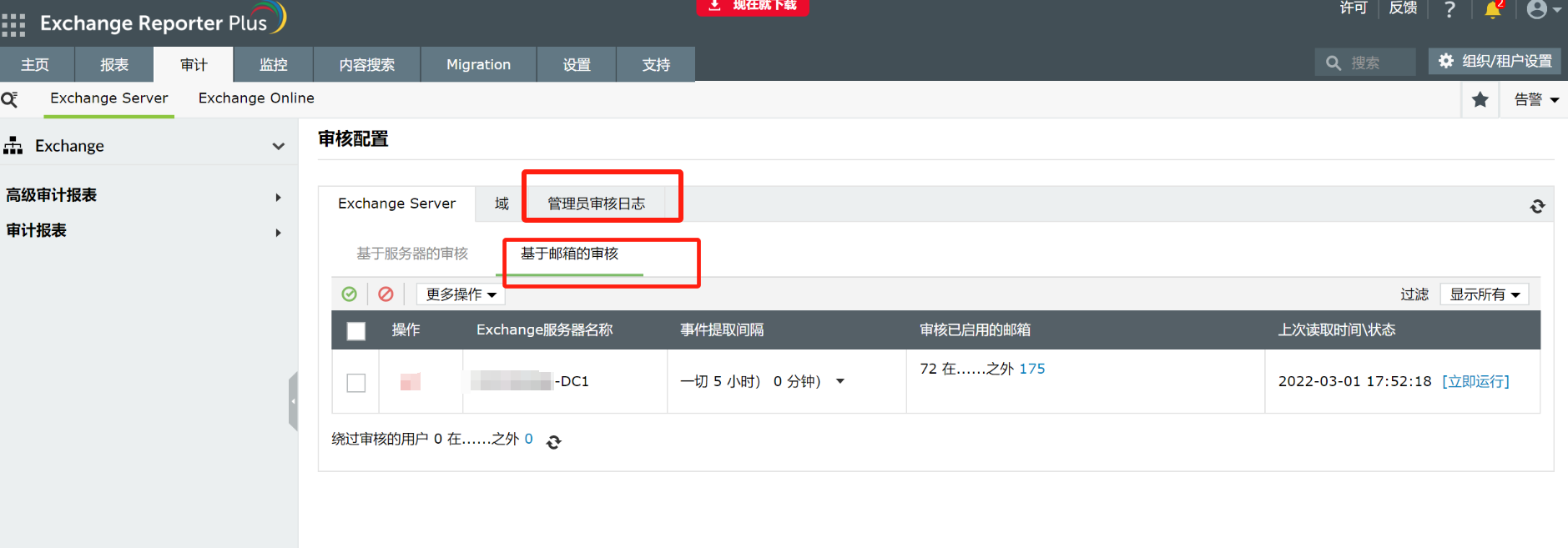Open 组织/租户设置 button

click(1495, 61)
